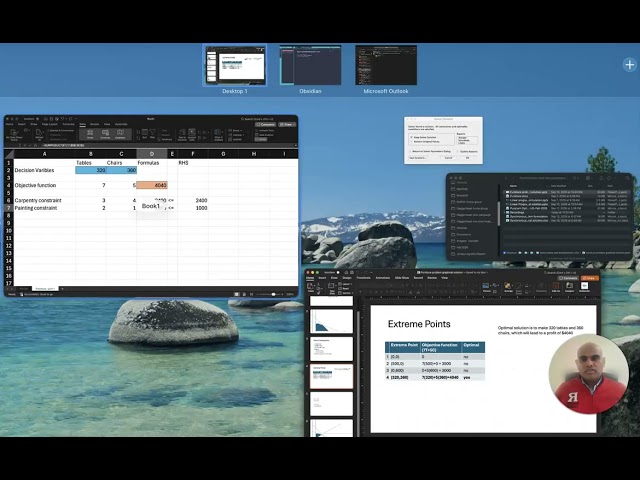Check 'Outline Reports' box in Solver dialog
Screen dimensions: 640x480
pos(458,151)
